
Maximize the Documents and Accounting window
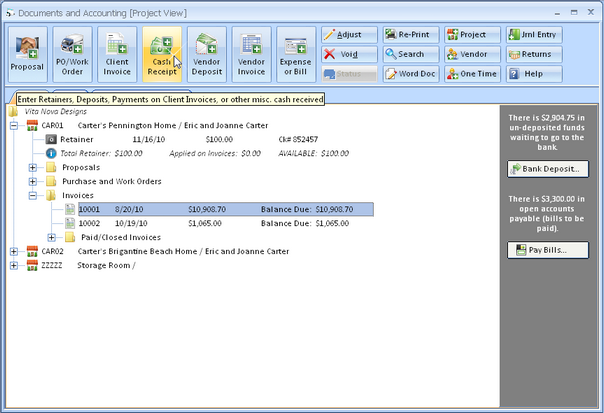(x=574, y=12)
